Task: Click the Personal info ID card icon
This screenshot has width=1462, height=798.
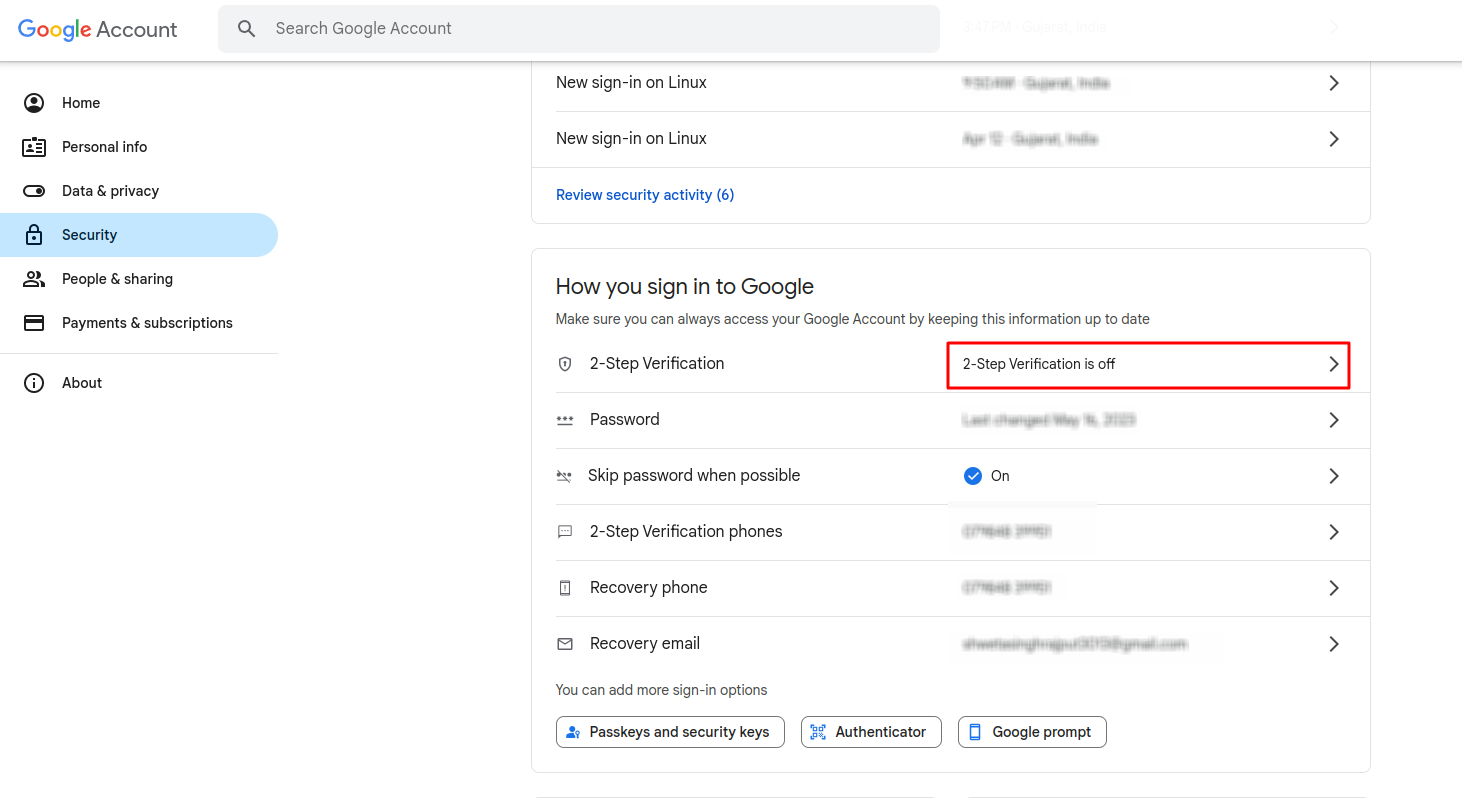Action: (x=34, y=147)
